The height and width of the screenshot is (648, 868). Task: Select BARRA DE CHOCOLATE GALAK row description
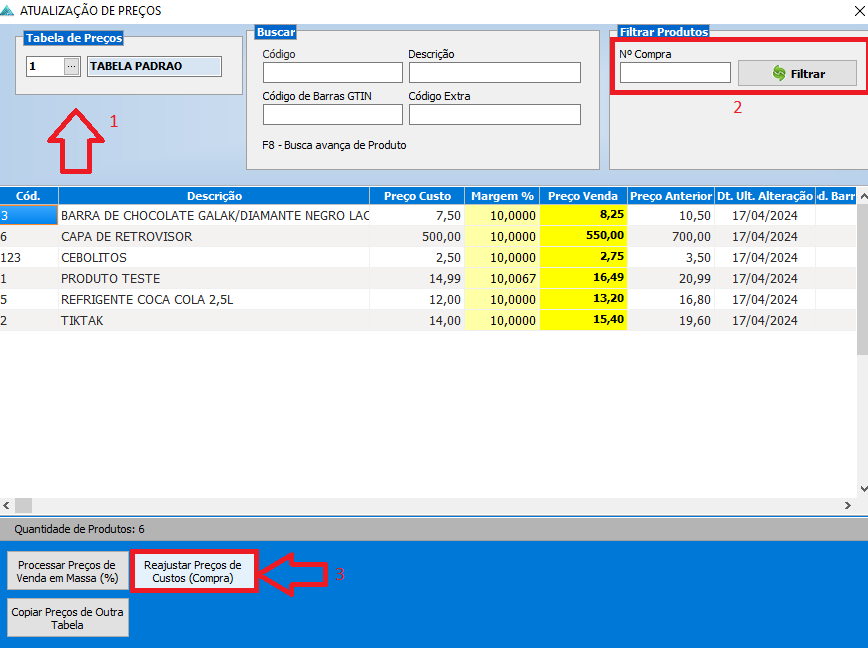(214, 215)
